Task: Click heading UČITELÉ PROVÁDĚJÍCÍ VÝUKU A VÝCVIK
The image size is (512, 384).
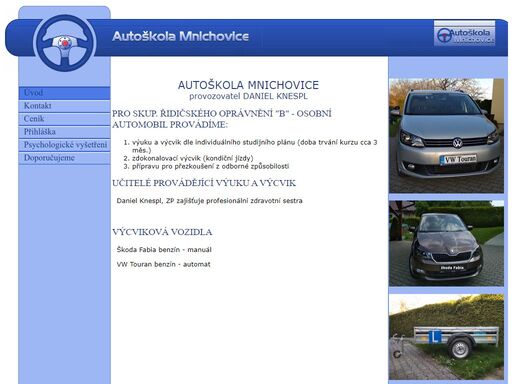Action: tap(204, 183)
